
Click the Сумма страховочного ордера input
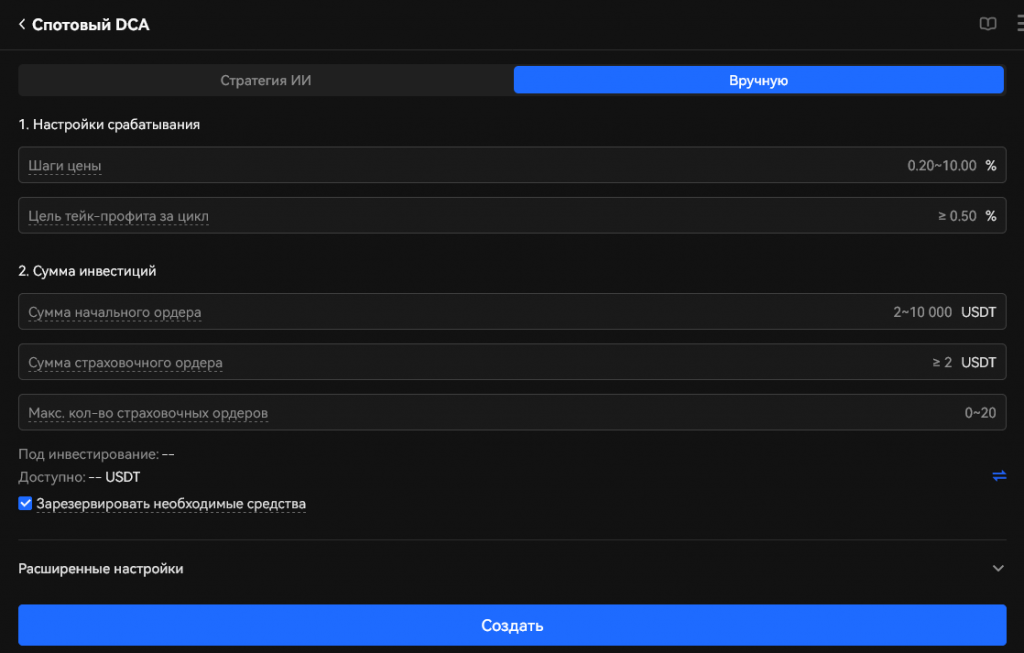coord(512,362)
